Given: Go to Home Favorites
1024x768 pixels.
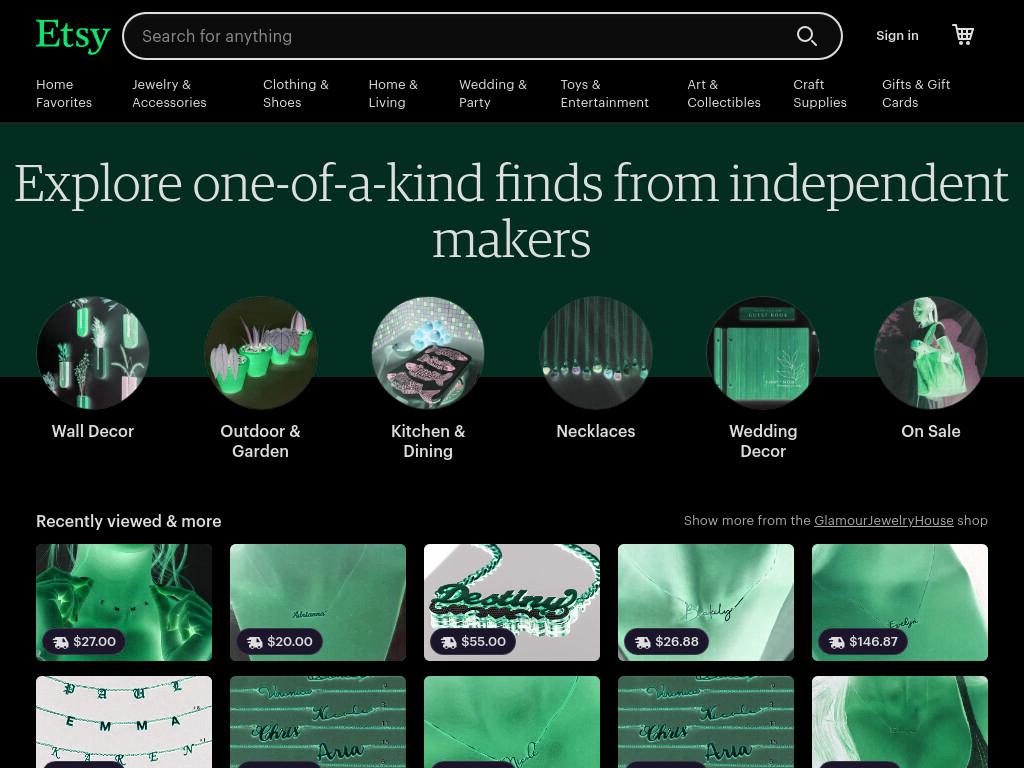Looking at the screenshot, I should tap(64, 93).
